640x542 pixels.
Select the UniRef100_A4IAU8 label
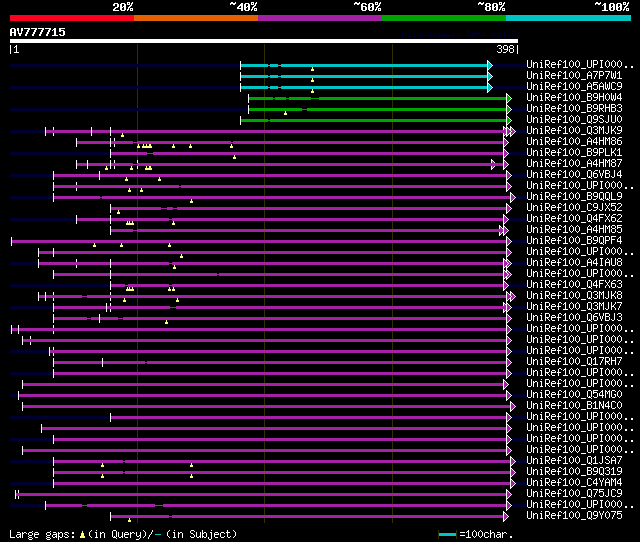(574, 263)
